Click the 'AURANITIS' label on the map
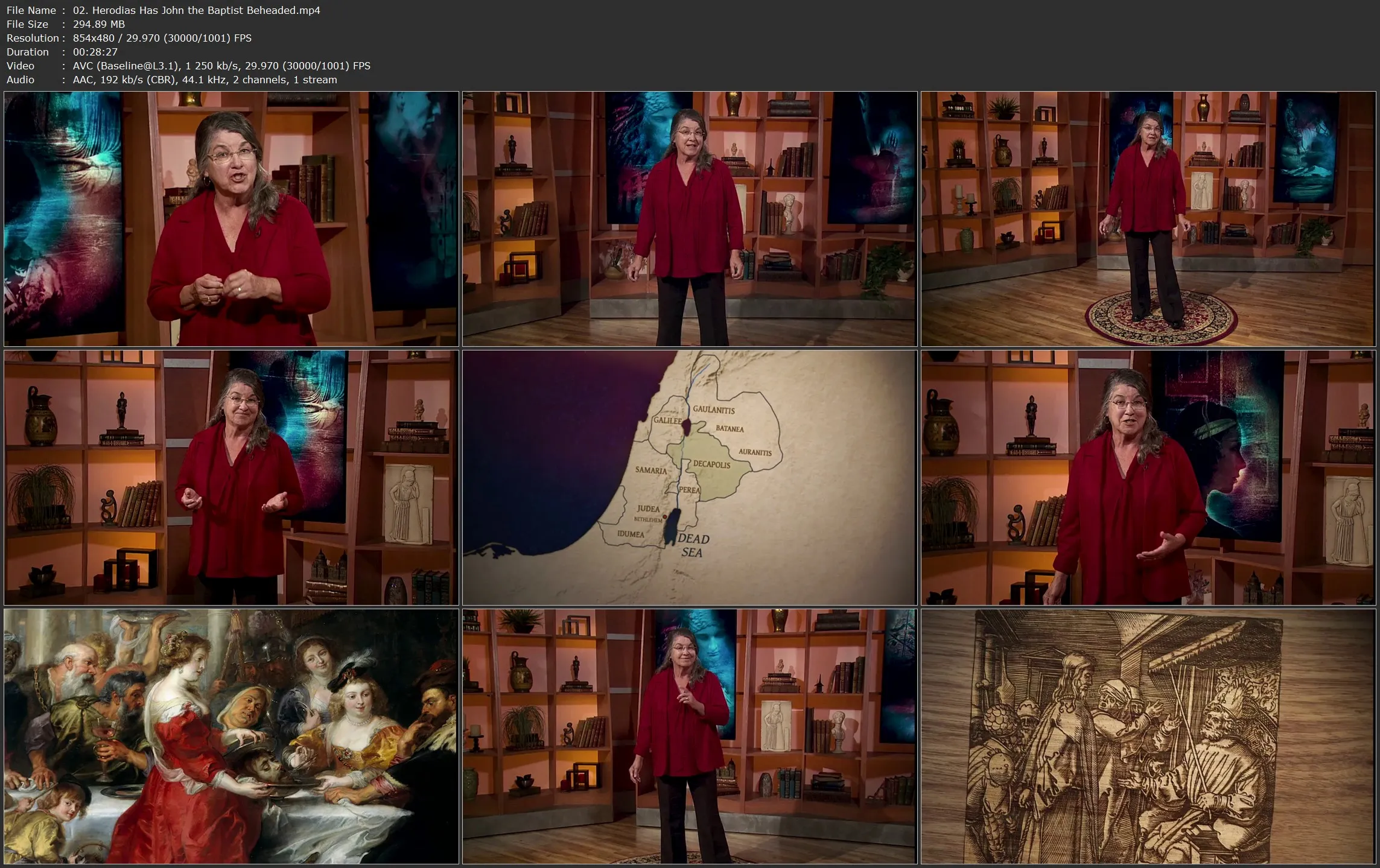Image resolution: width=1380 pixels, height=868 pixels. pyautogui.click(x=755, y=452)
